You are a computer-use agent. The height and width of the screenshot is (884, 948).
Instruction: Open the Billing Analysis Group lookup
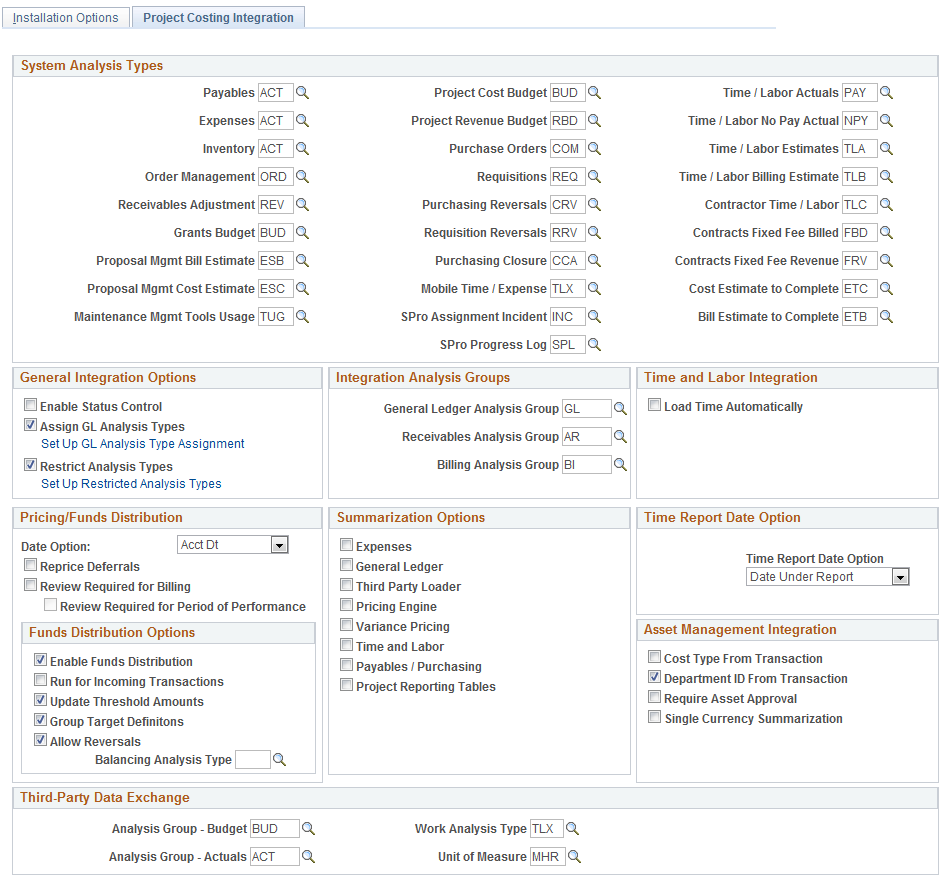tap(622, 464)
